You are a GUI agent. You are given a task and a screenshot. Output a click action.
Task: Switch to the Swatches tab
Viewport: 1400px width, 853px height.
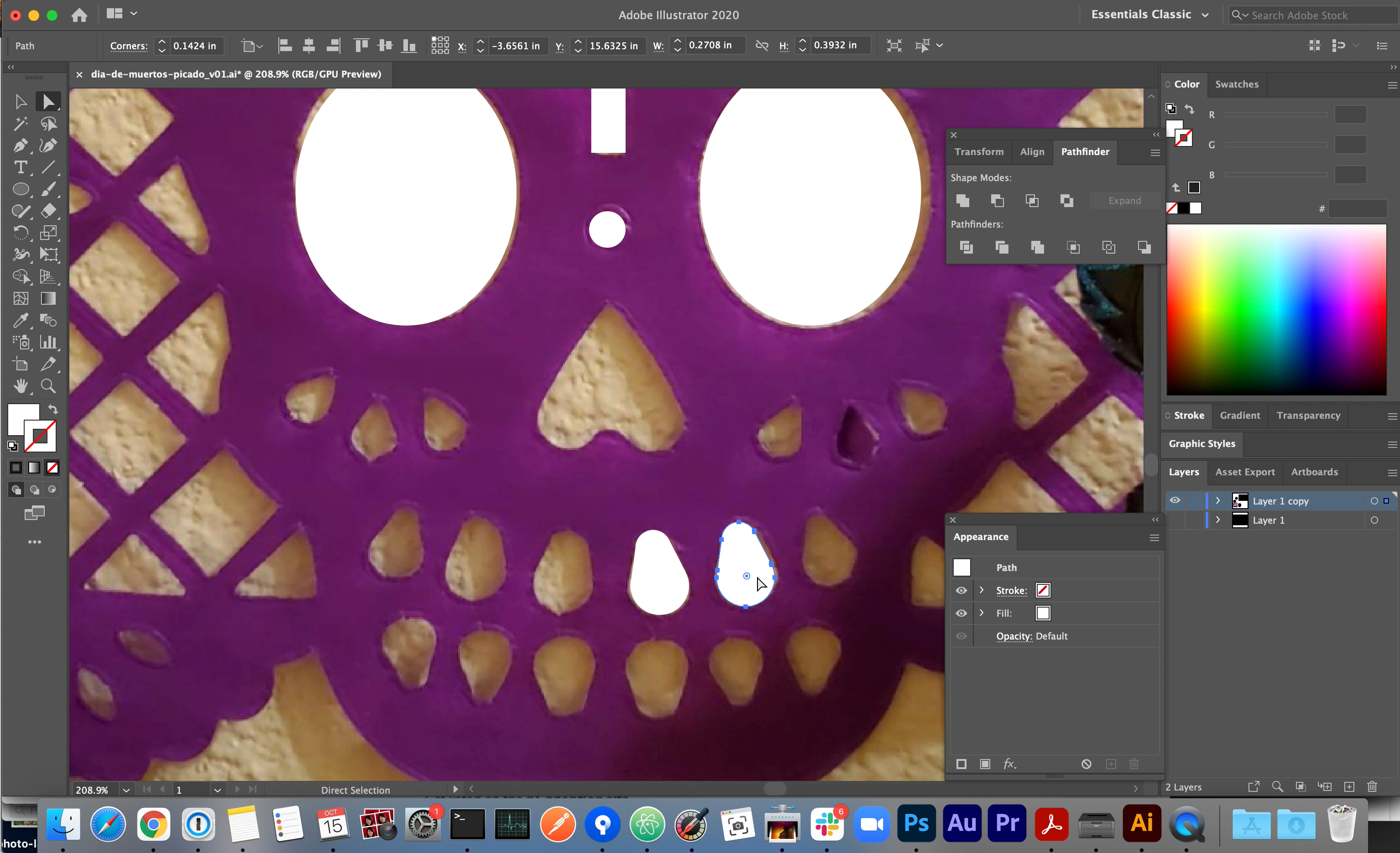point(1238,84)
